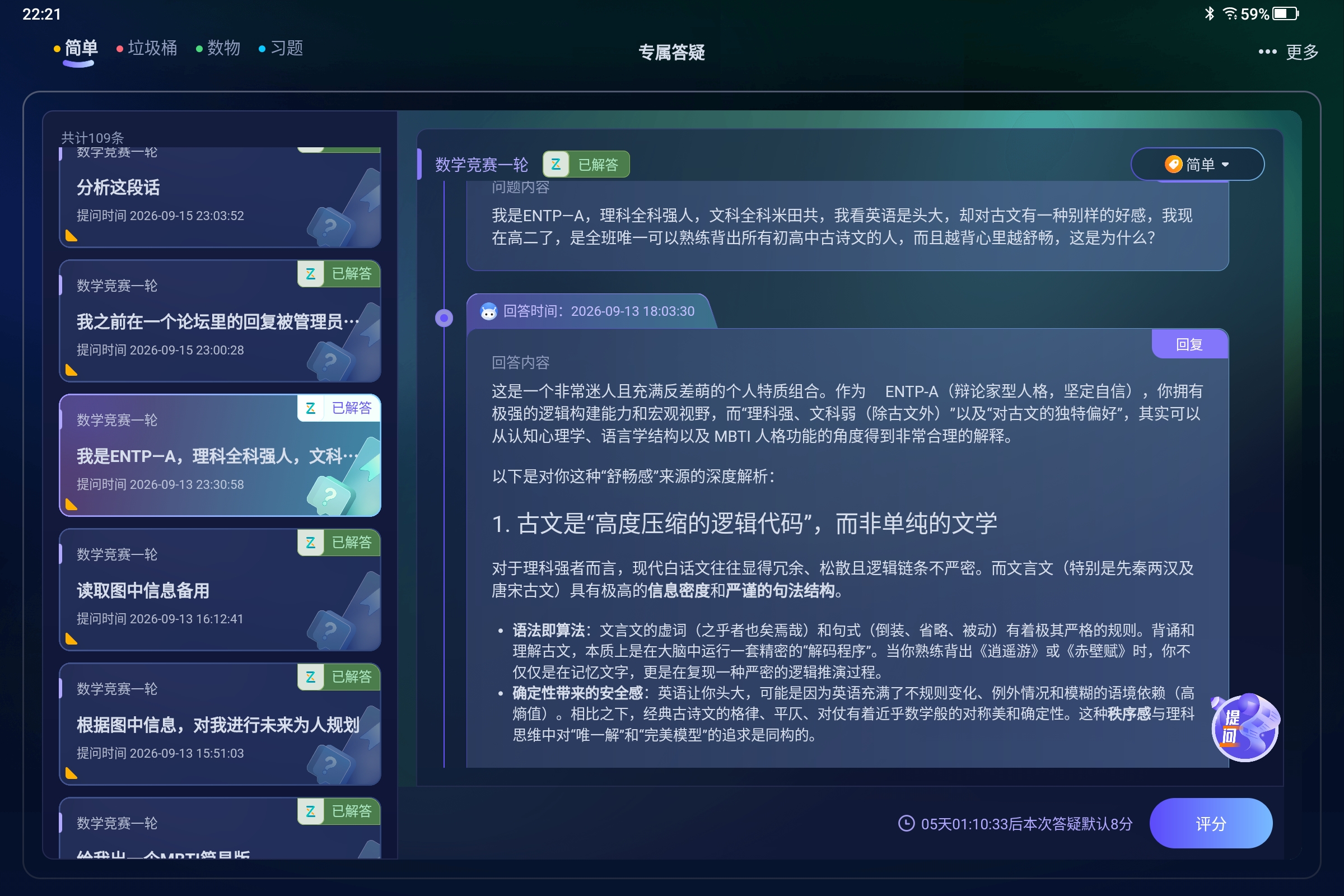Click the orange tag icon in 简单 dropdown

(x=1173, y=165)
